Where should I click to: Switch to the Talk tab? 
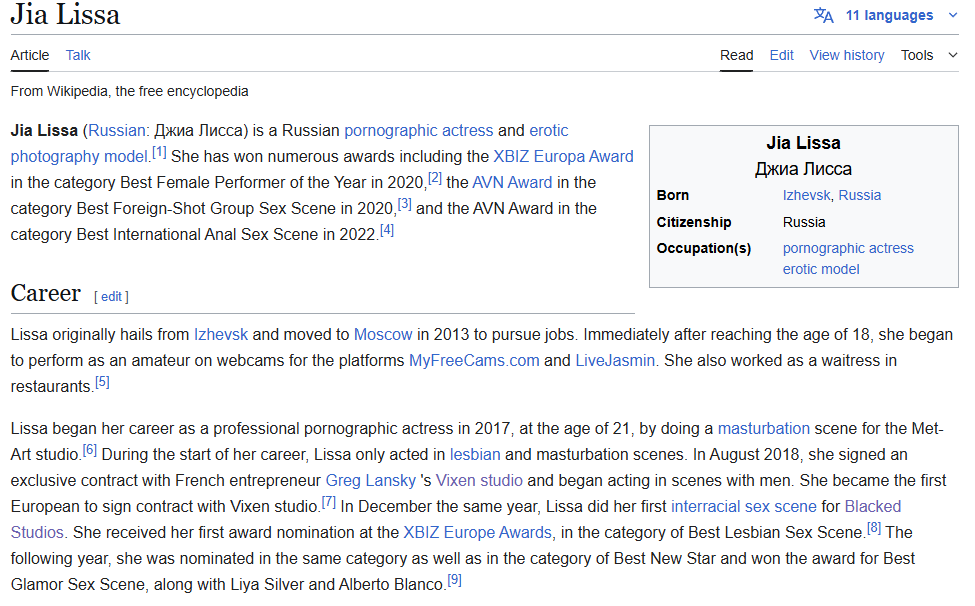(x=78, y=55)
